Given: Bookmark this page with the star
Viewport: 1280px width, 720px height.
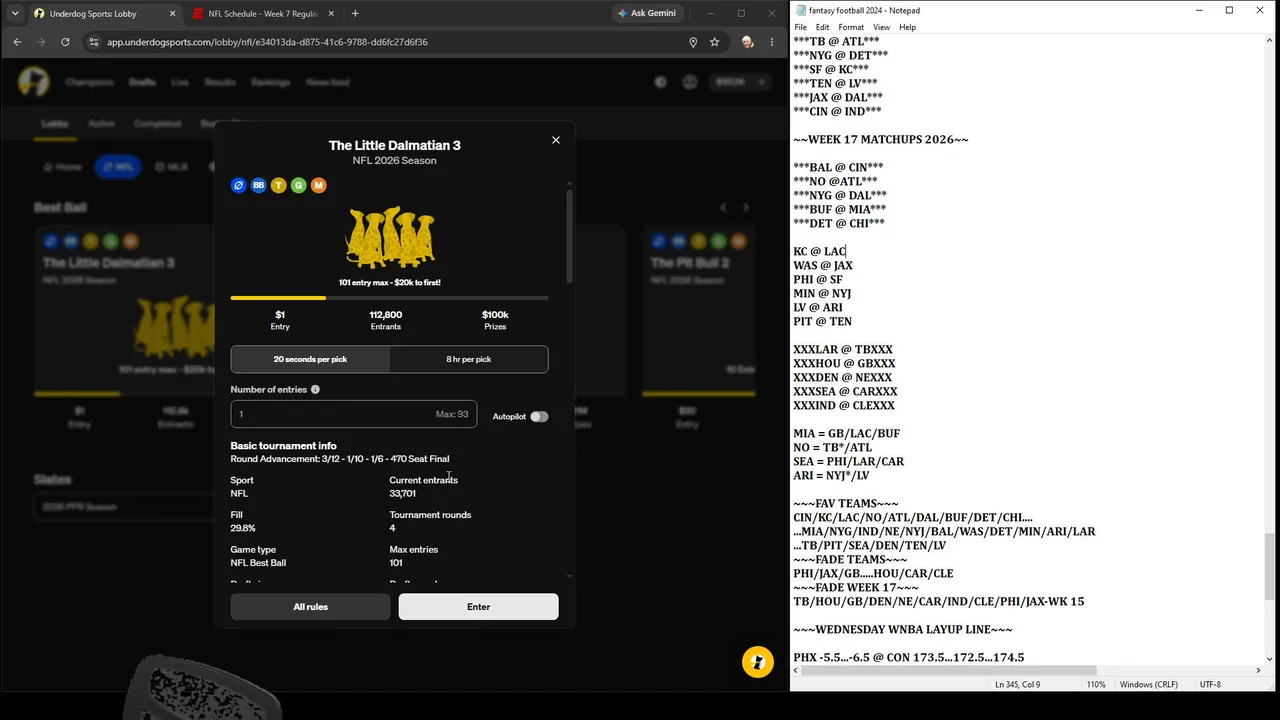Looking at the screenshot, I should [715, 42].
